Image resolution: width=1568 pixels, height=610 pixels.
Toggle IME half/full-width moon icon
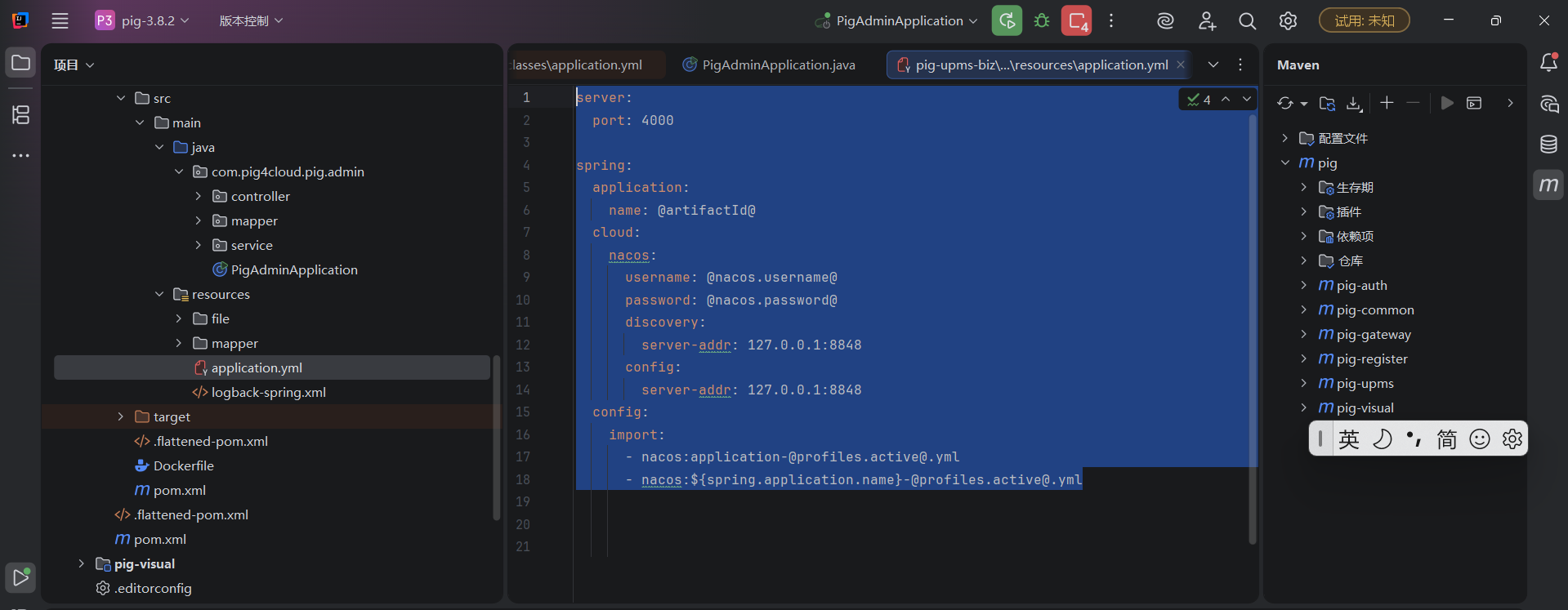coord(1382,439)
